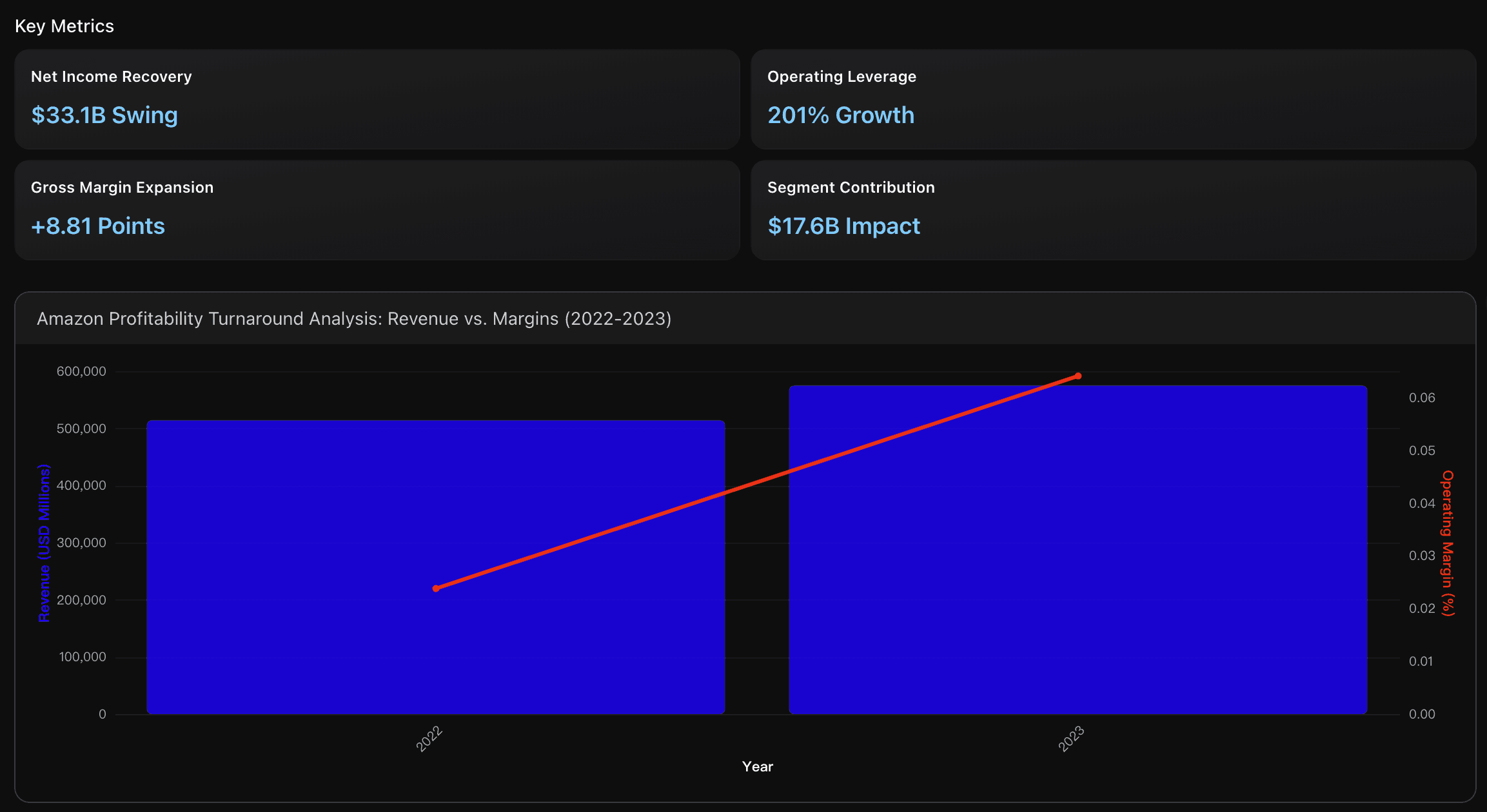This screenshot has width=1487, height=812.
Task: Click the Revenue (USD Millions) axis title
Action: [x=44, y=543]
